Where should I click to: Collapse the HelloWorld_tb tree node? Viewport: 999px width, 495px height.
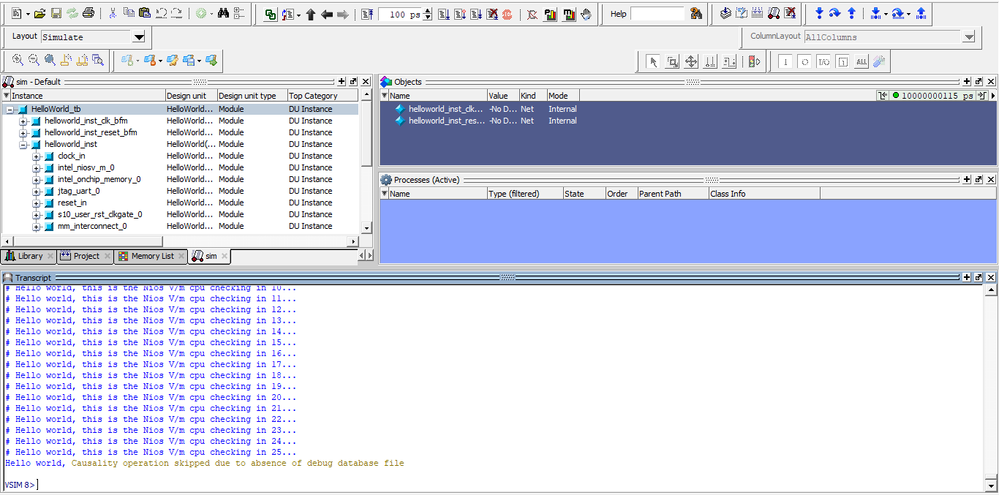[x=11, y=110]
